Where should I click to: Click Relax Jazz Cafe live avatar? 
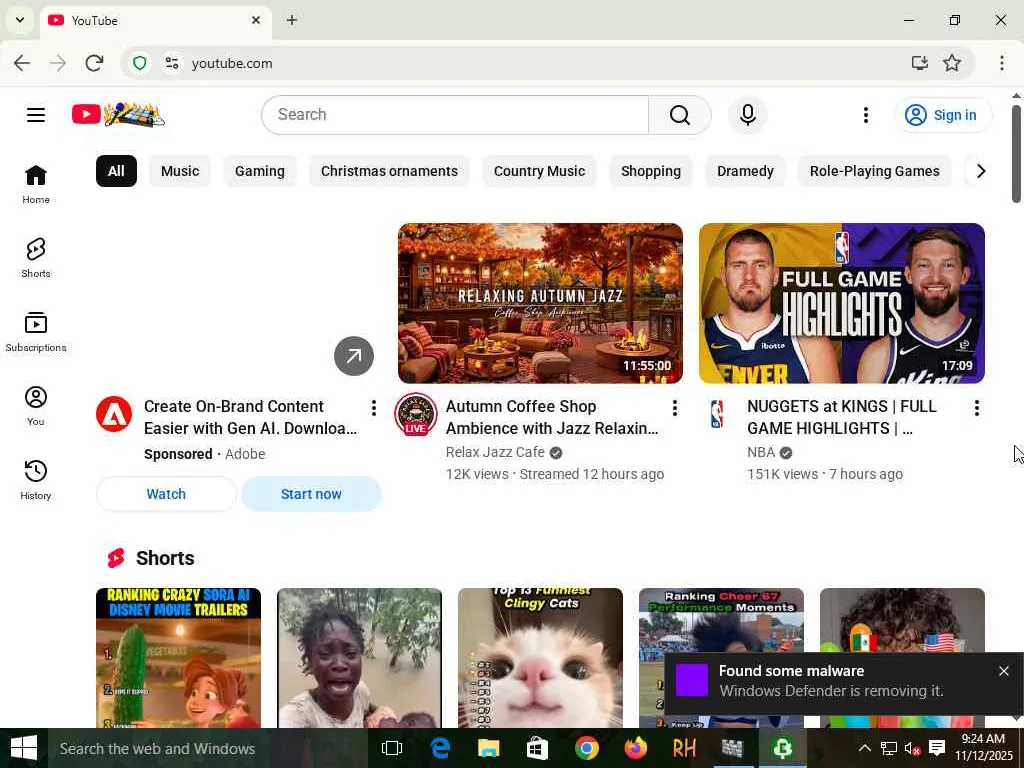pos(415,414)
